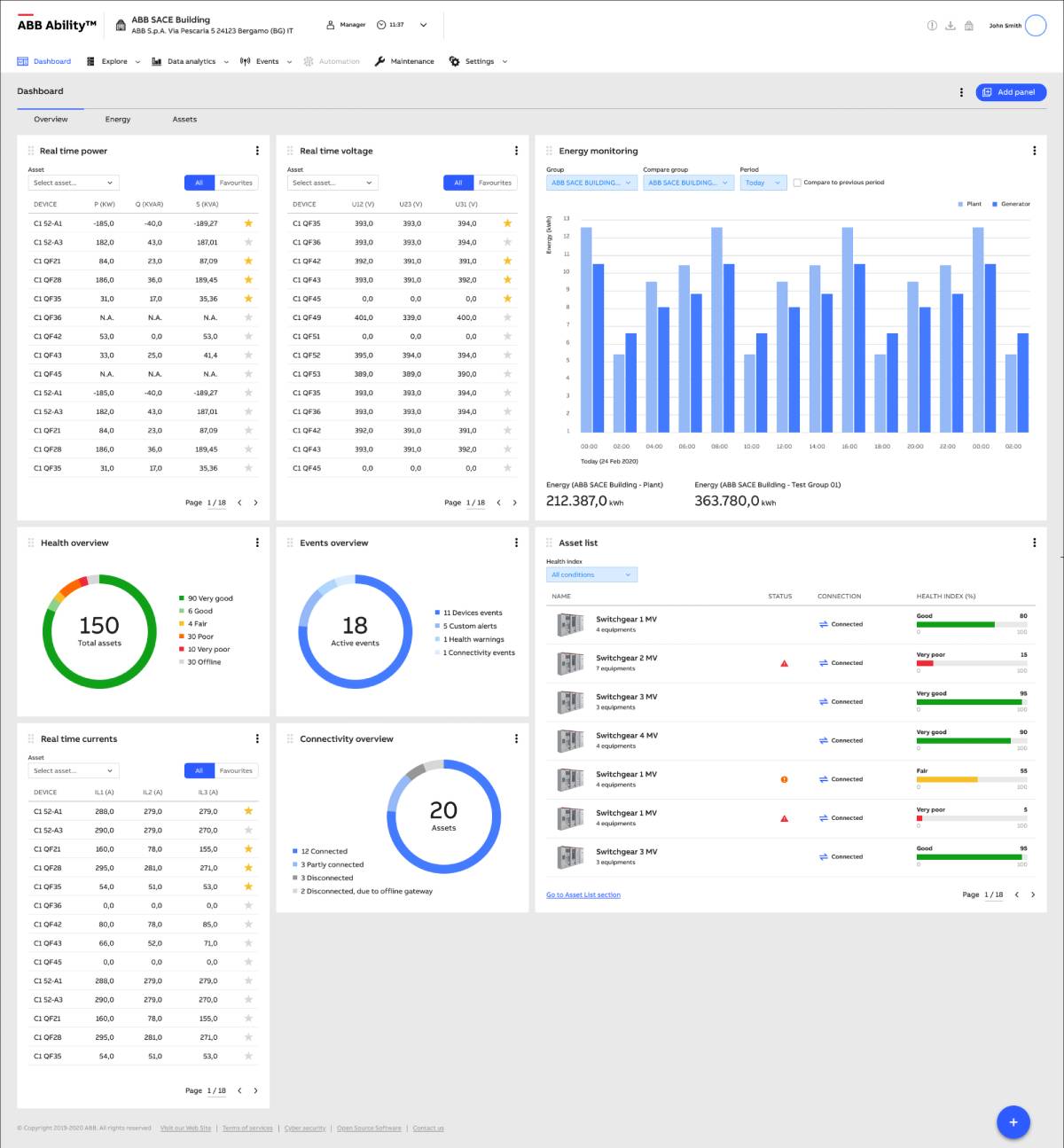Toggle favourite star for C1 QF21 in power table
The image size is (1064, 1148).
click(248, 261)
